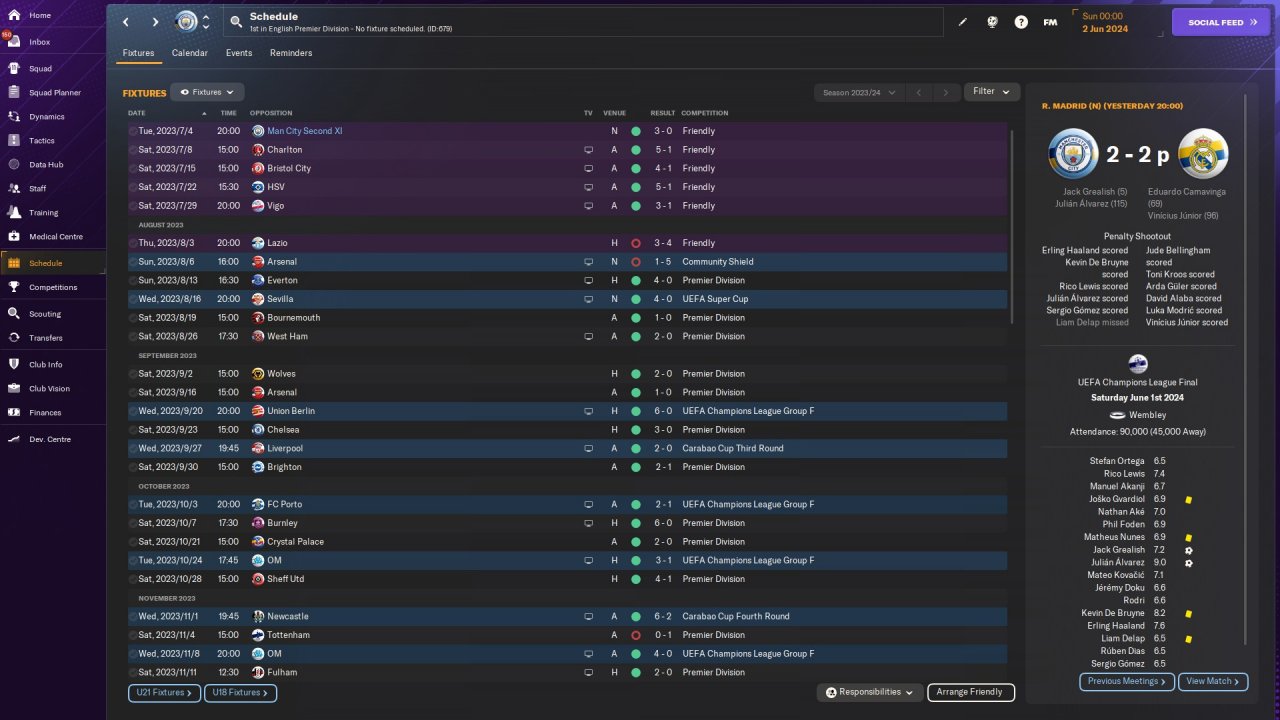
Task: Open the Reminders tab
Action: [x=291, y=53]
